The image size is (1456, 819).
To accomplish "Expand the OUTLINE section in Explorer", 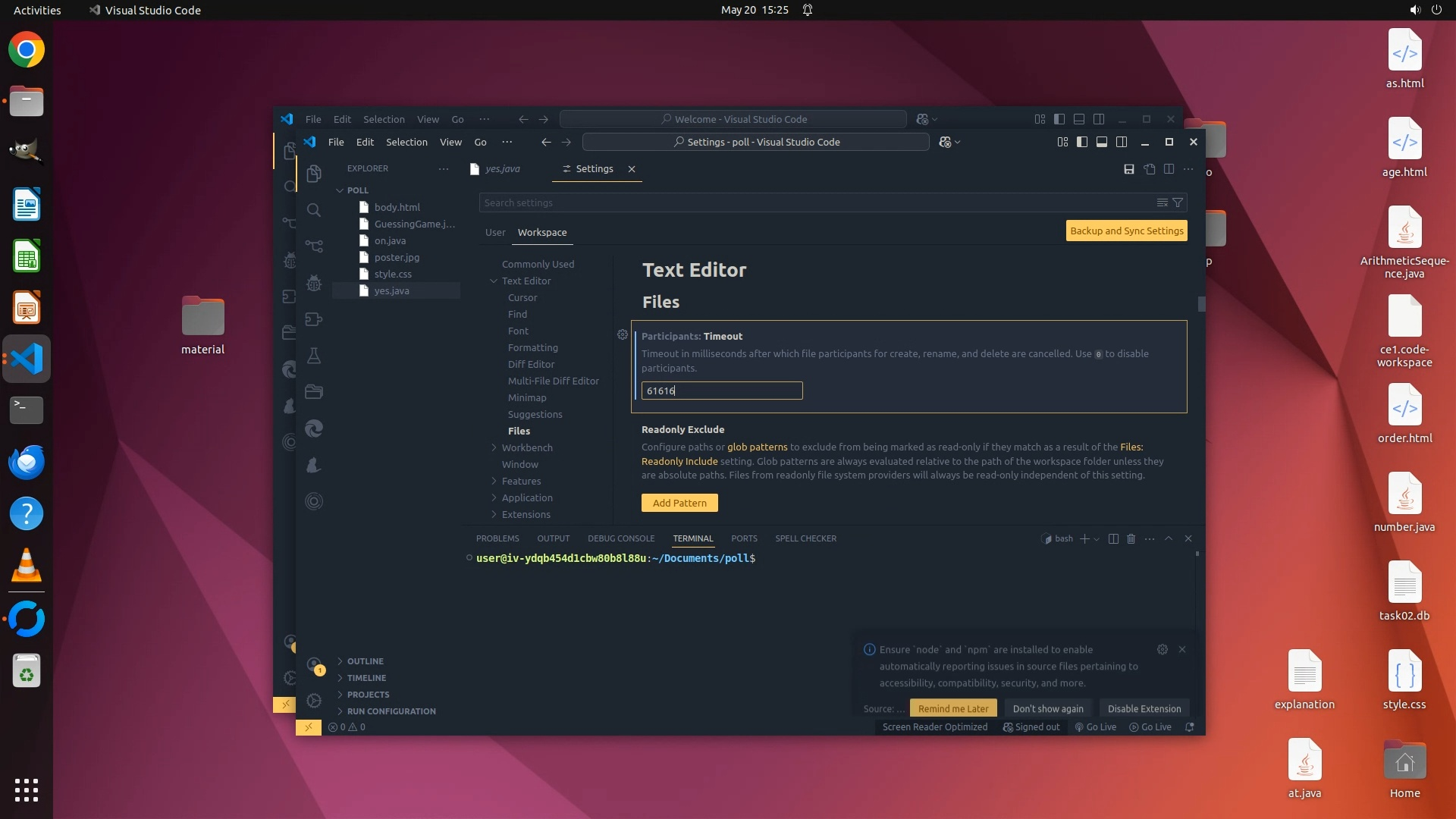I will 365,661.
